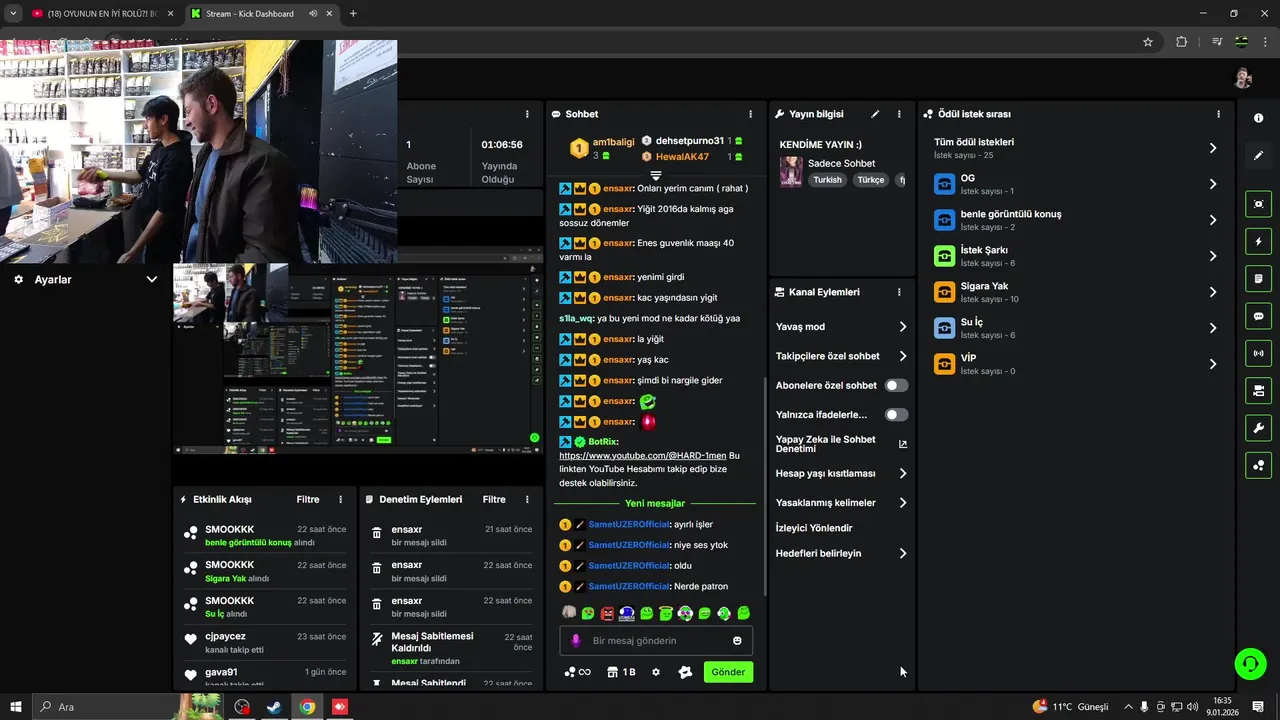Open Kanal Eylemleri panel three-dot menu
This screenshot has width=1280, height=720.
pos(899,292)
